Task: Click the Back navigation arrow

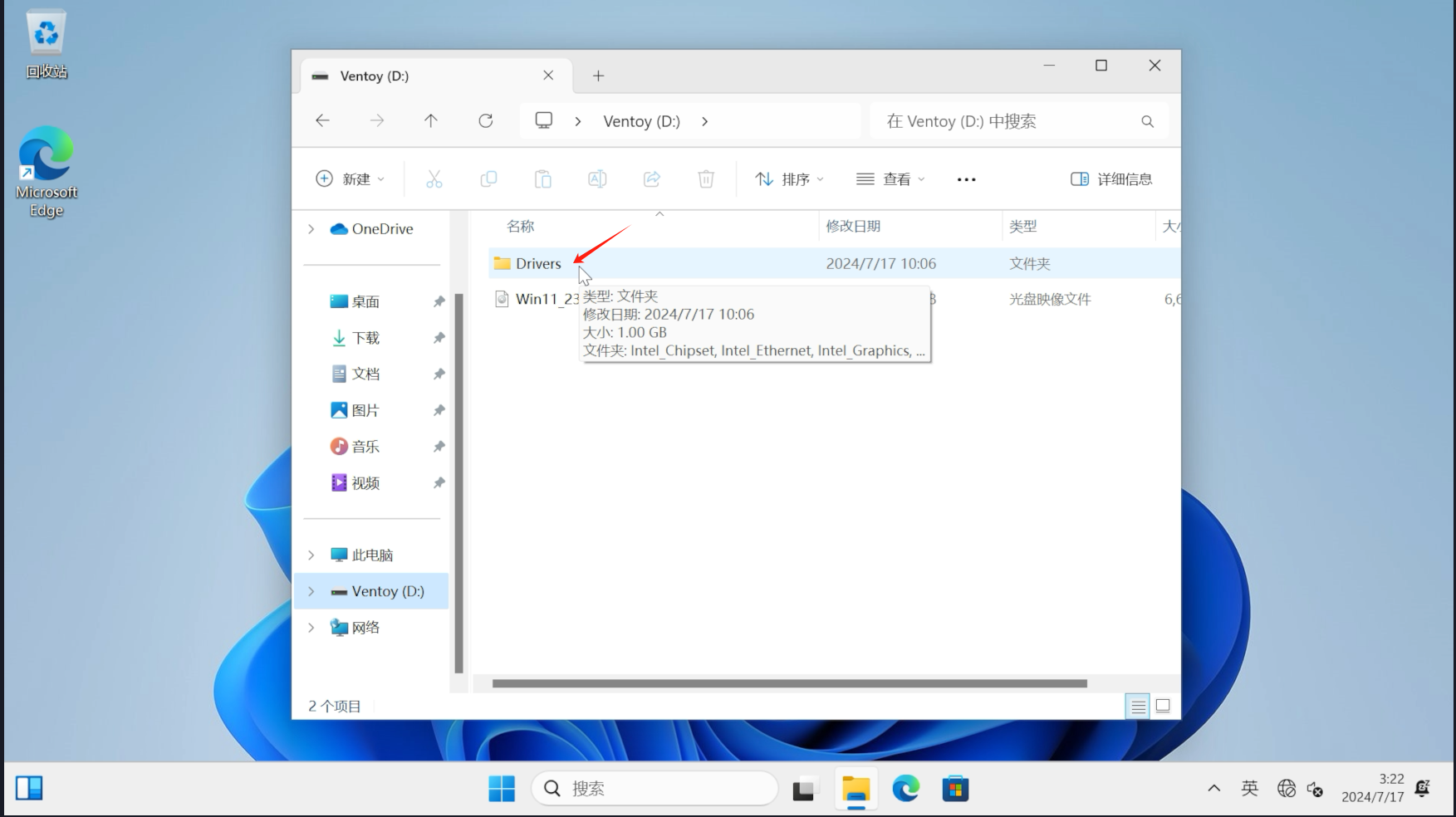Action: point(322,120)
